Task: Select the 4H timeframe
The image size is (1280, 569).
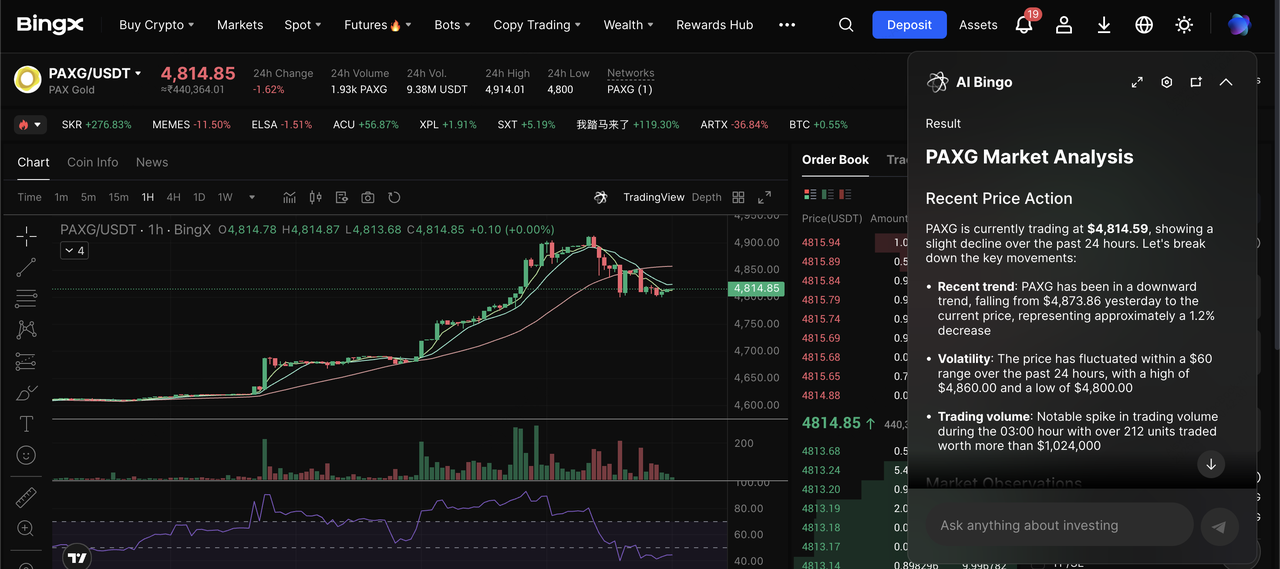Action: pos(174,197)
